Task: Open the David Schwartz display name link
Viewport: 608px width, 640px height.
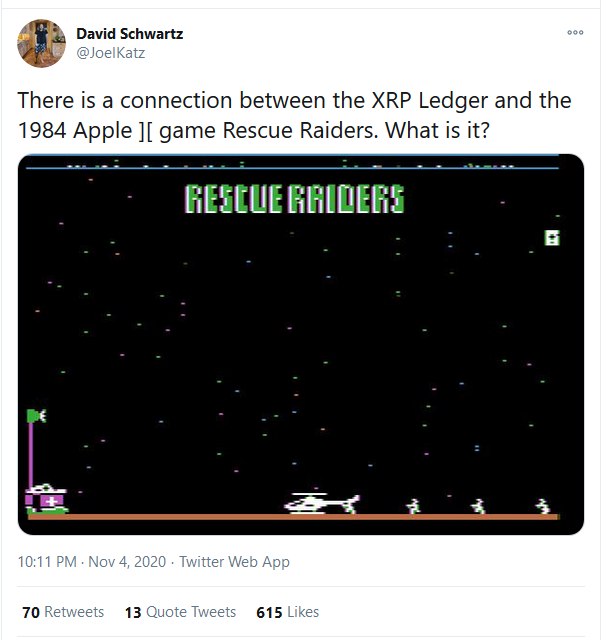Action: click(x=130, y=34)
